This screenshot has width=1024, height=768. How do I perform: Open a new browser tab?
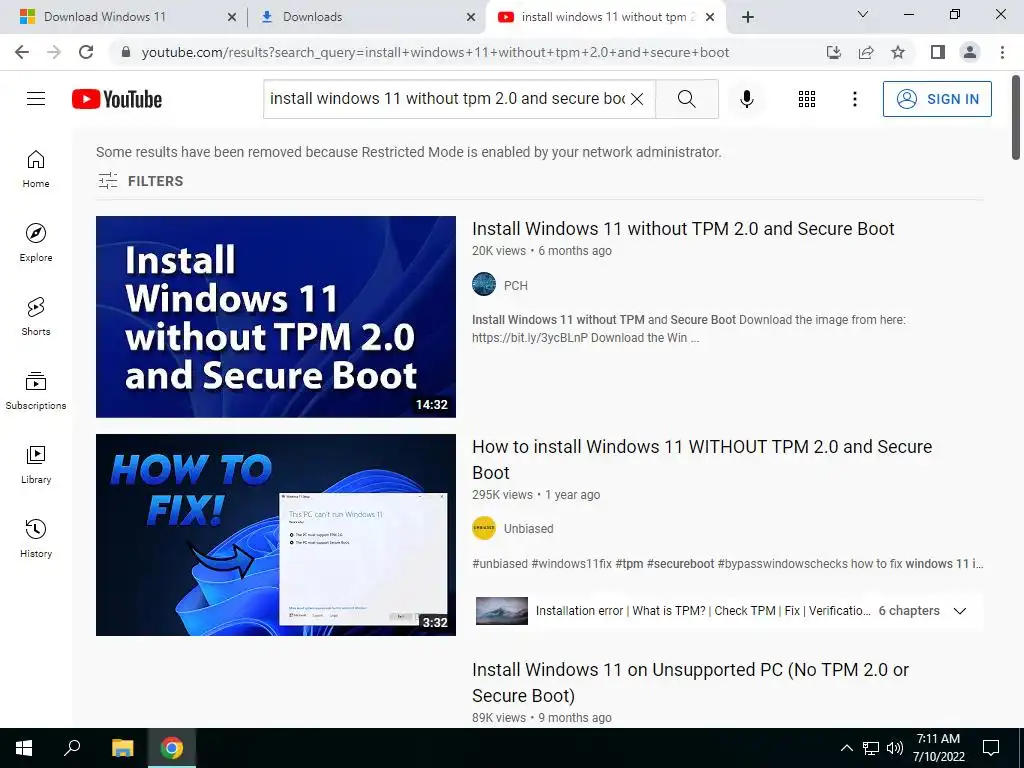point(748,17)
